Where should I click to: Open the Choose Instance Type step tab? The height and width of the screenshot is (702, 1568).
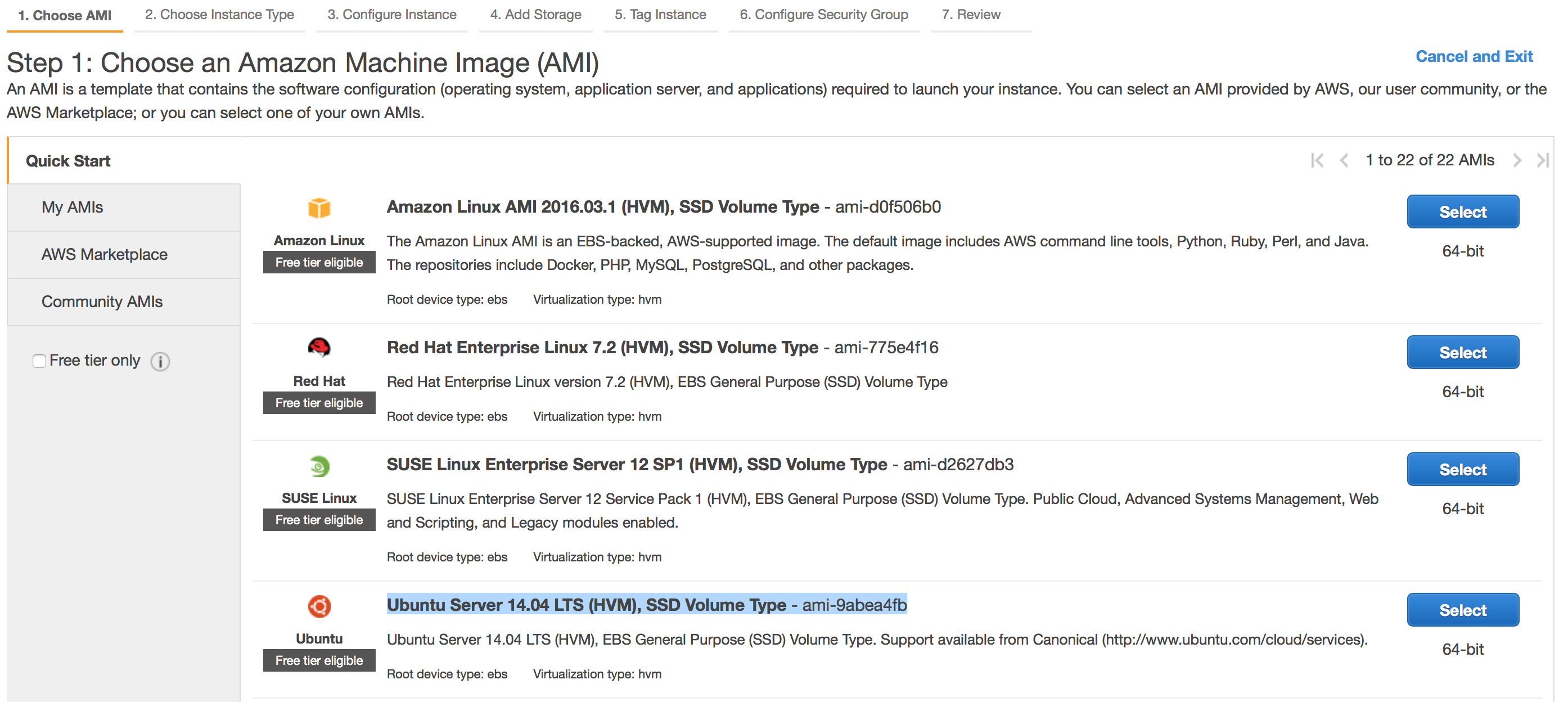[x=219, y=15]
